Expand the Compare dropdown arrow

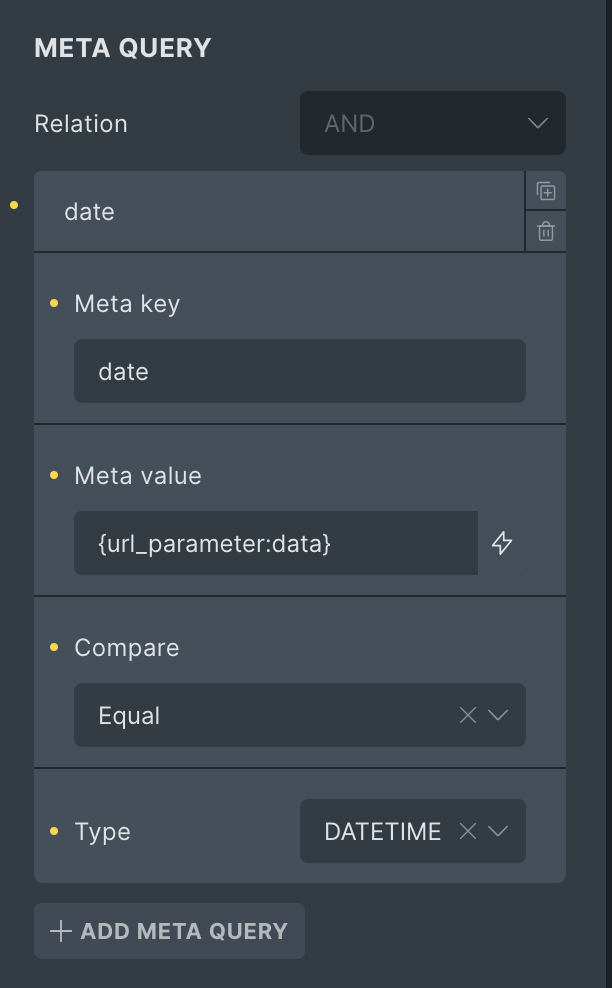point(498,715)
